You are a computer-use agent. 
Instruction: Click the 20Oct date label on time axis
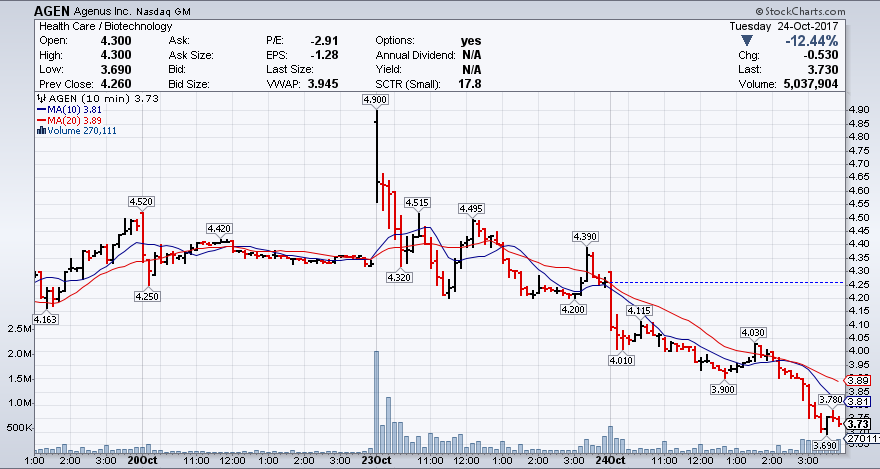[141, 460]
